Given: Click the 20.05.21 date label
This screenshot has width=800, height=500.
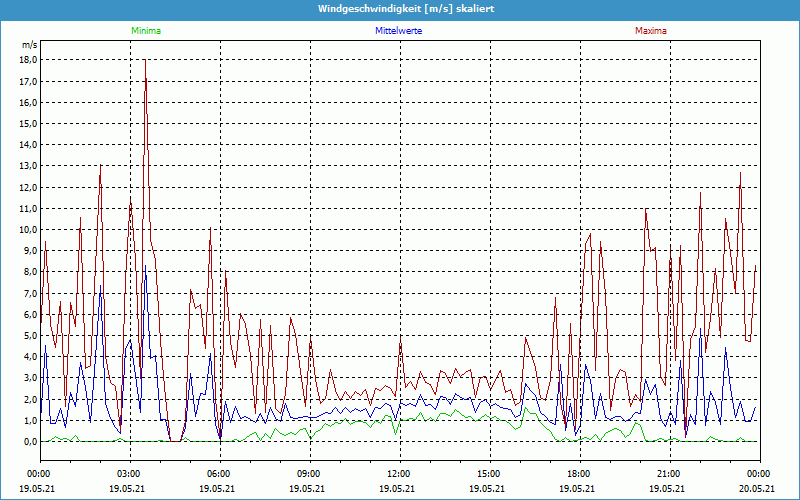Looking at the screenshot, I should point(757,489).
